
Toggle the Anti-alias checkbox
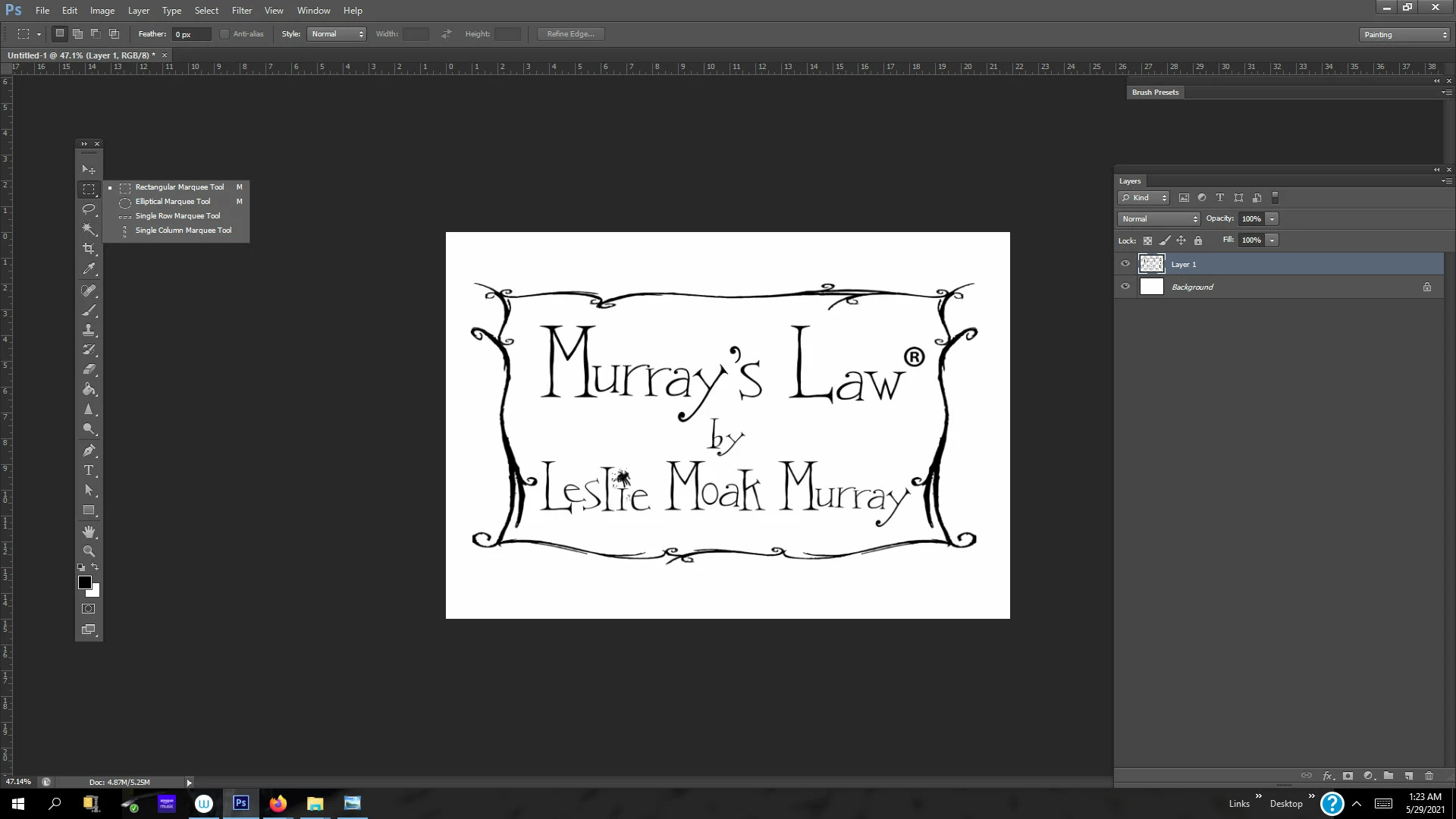[224, 34]
